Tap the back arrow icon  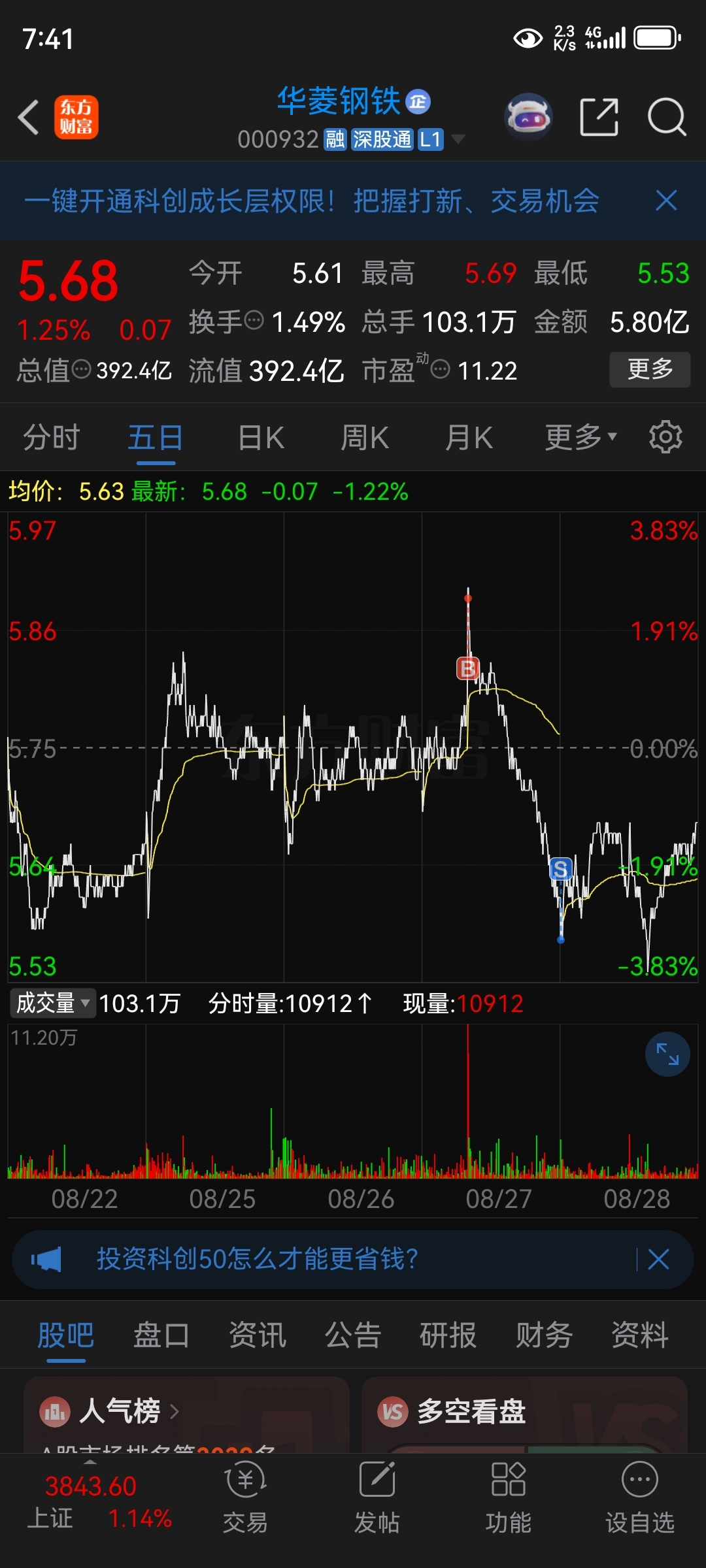pyautogui.click(x=29, y=118)
